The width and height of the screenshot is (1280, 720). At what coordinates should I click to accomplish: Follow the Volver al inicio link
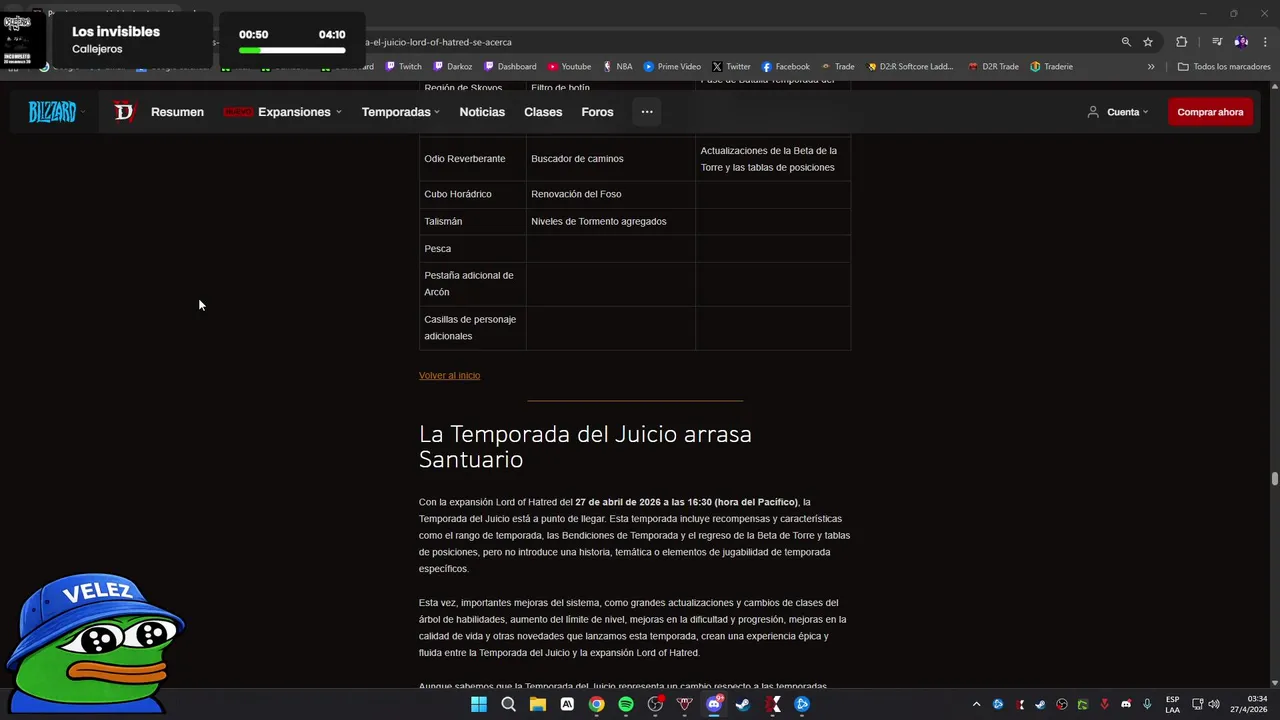449,375
